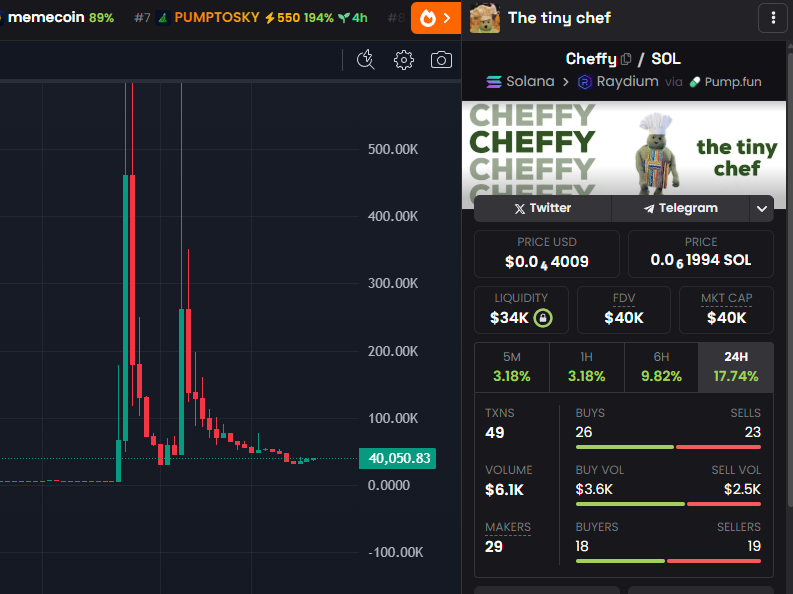Click the PRICE in SOL box
The width and height of the screenshot is (793, 594).
pyautogui.click(x=700, y=254)
